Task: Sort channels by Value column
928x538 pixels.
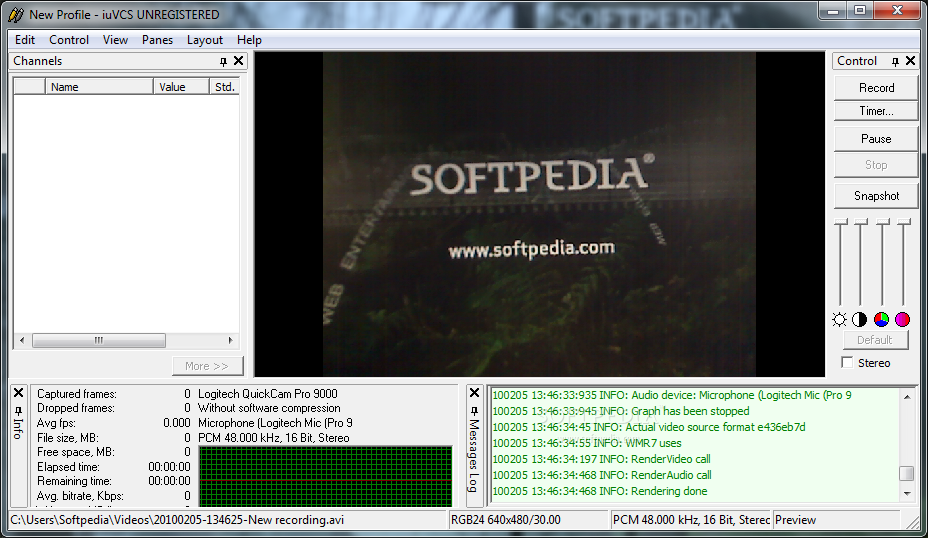Action: pyautogui.click(x=181, y=87)
